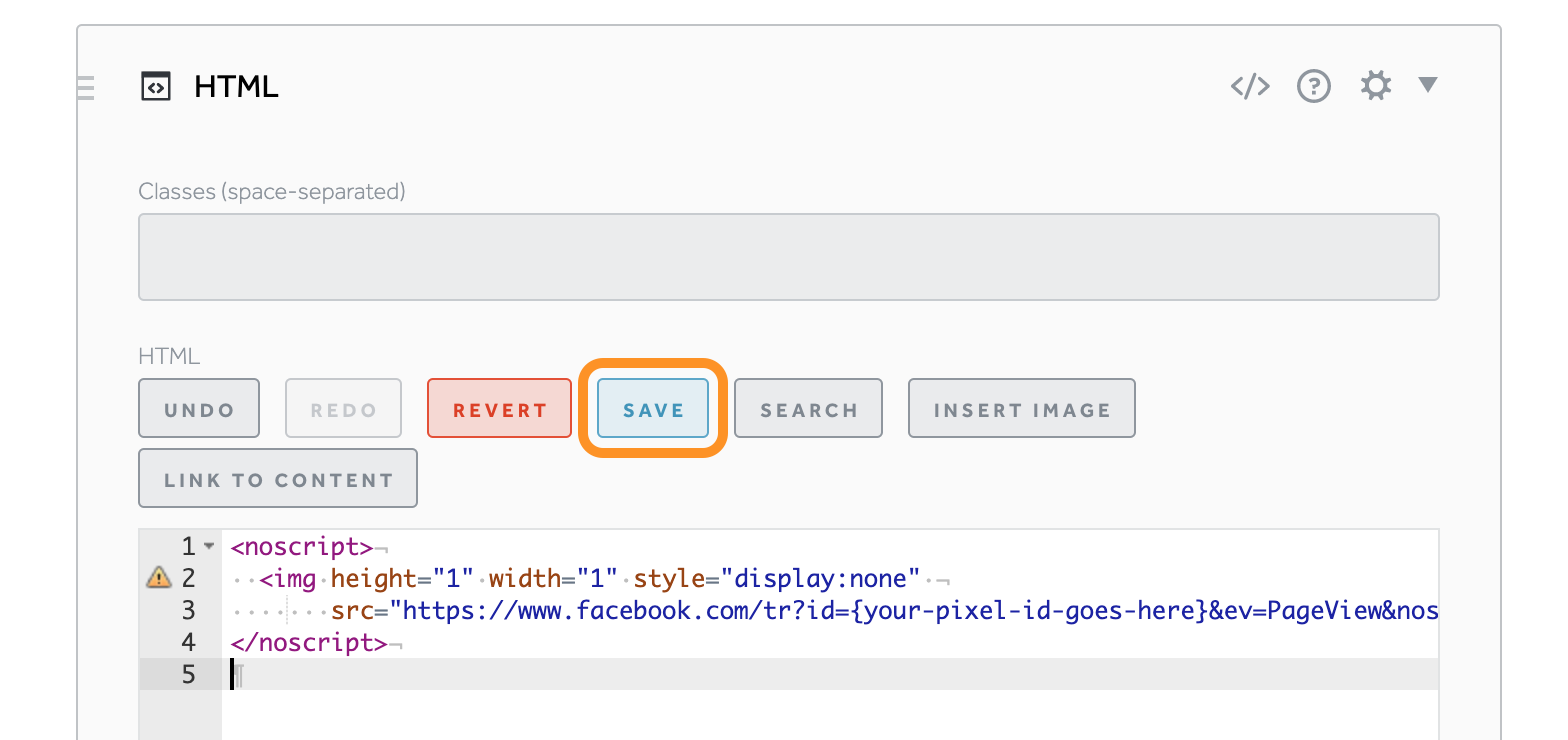Collapse block with the down triangle
Viewport: 1568px width, 740px height.
click(1428, 85)
